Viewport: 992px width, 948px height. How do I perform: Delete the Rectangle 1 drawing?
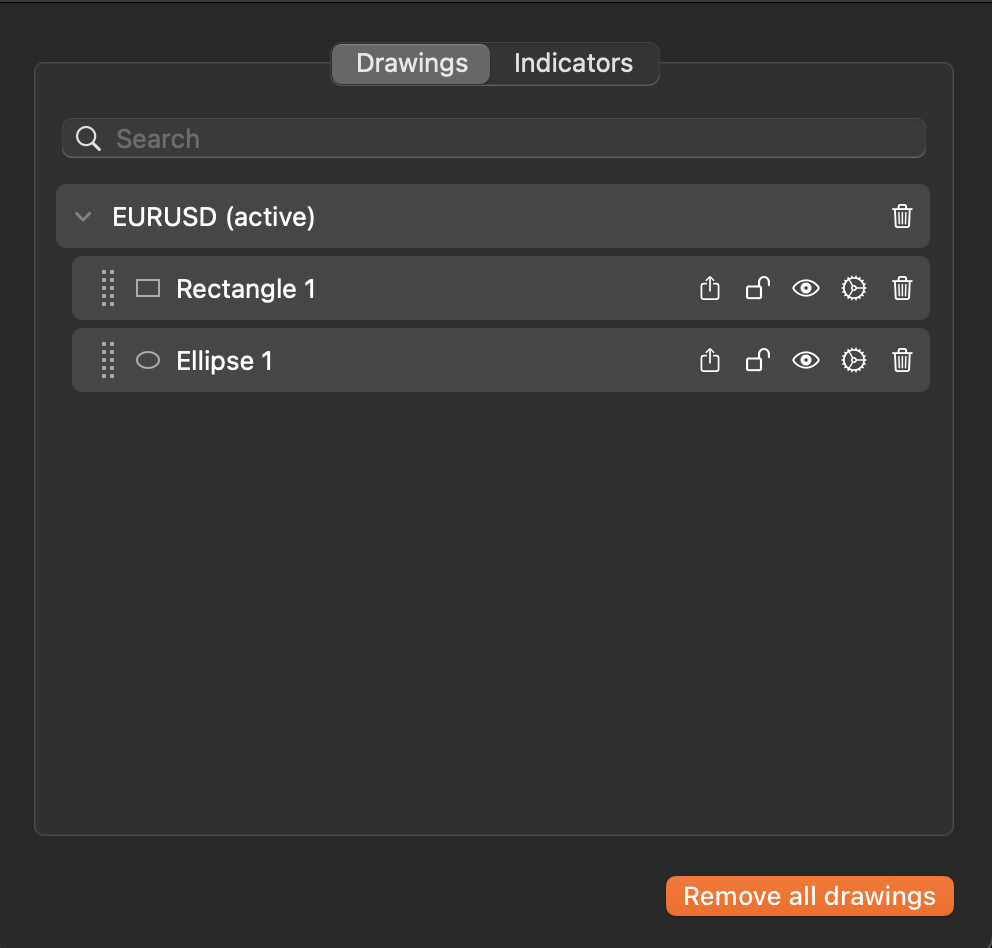pos(902,289)
